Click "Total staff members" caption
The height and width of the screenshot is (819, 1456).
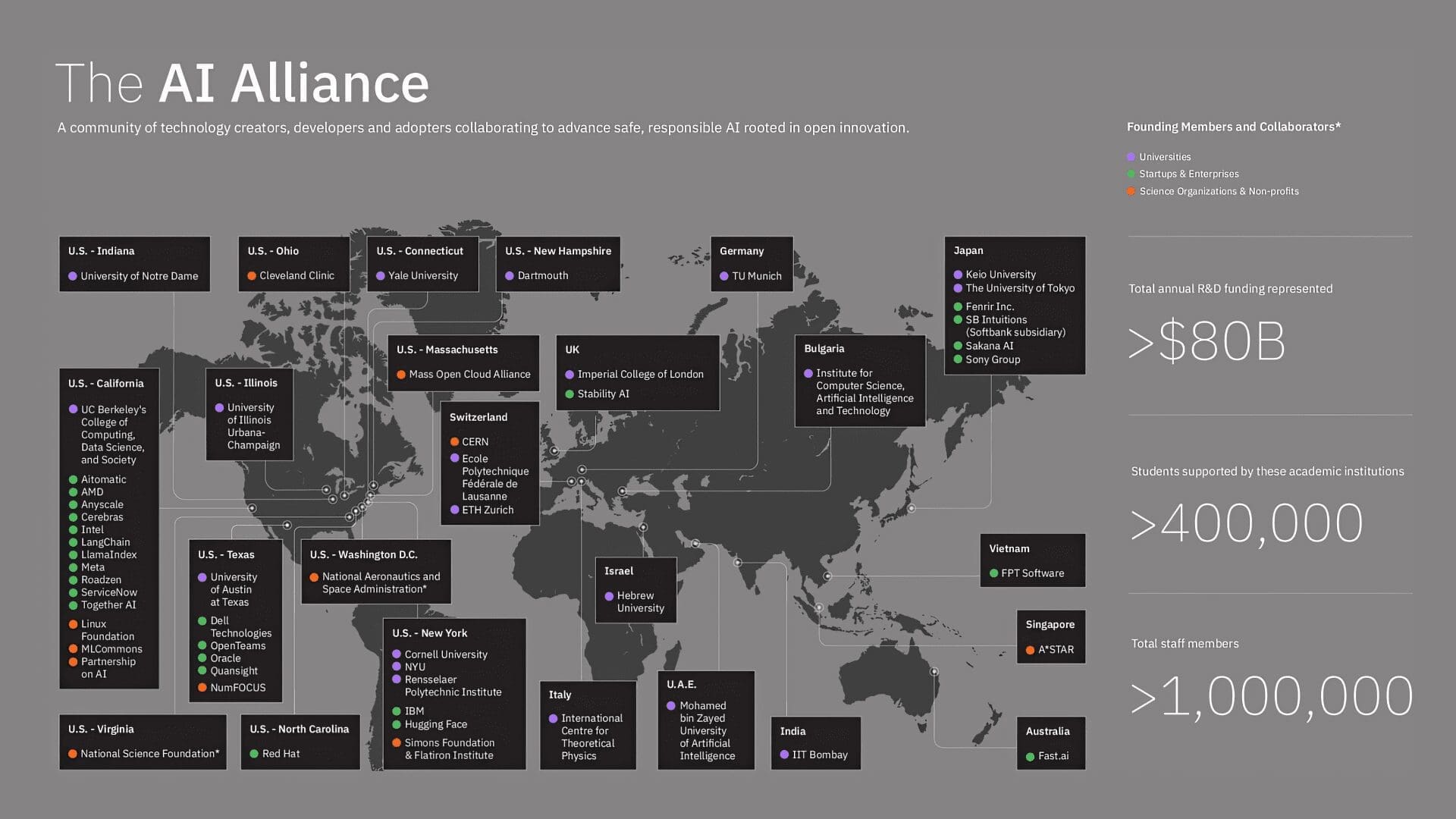pyautogui.click(x=1185, y=644)
